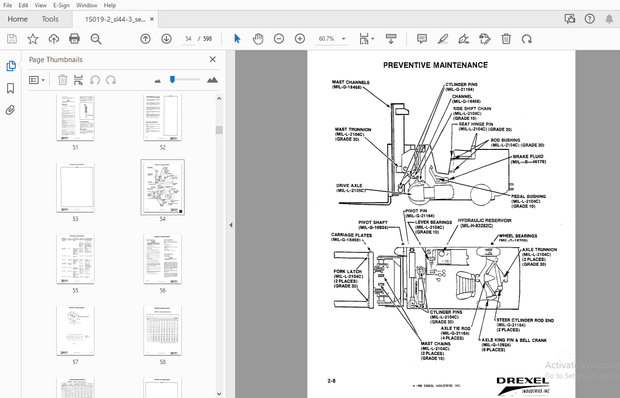Click the page number field showing 54
This screenshot has width=620, height=398.
pyautogui.click(x=188, y=39)
